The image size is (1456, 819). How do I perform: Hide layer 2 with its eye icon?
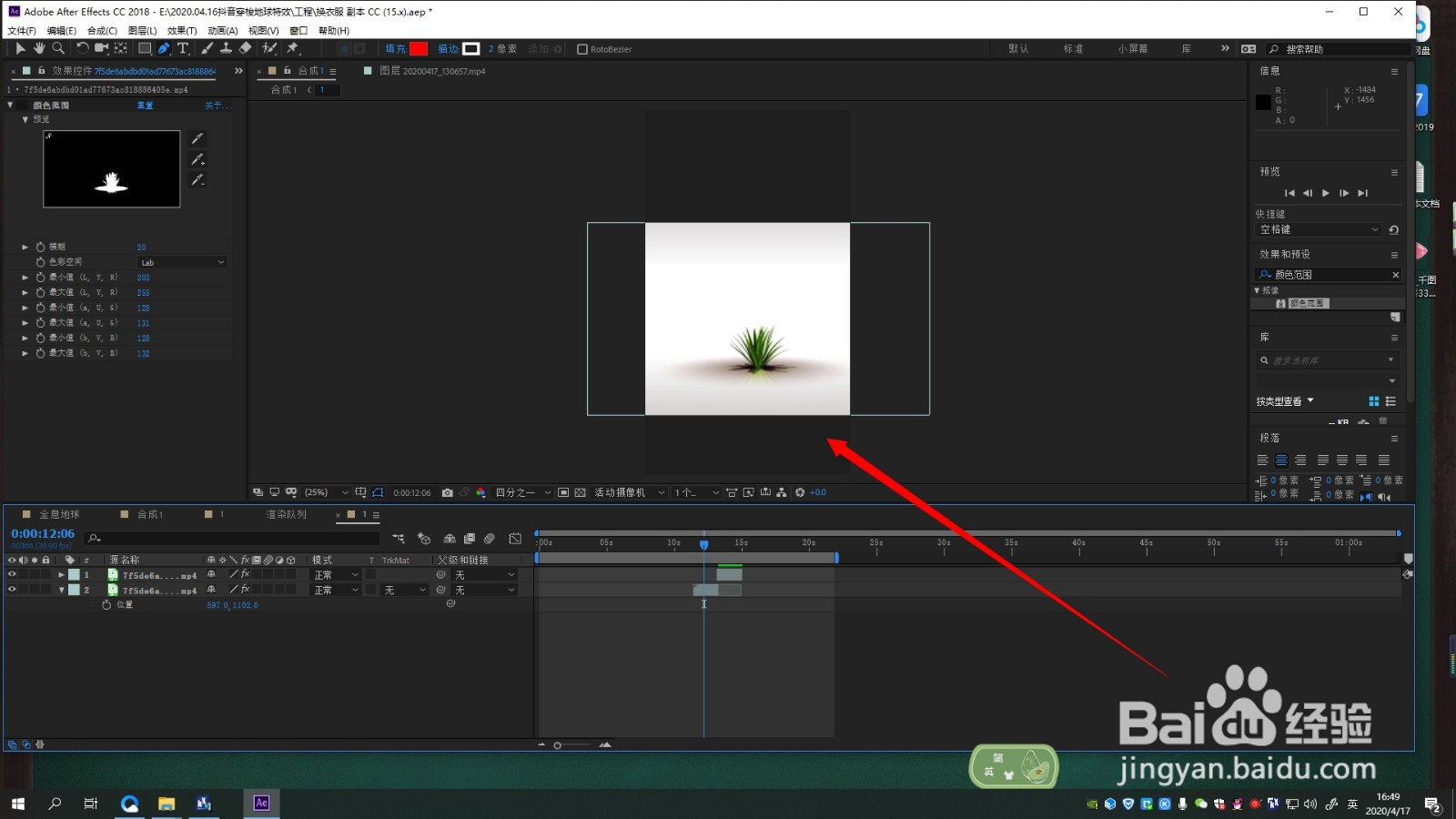coord(12,590)
